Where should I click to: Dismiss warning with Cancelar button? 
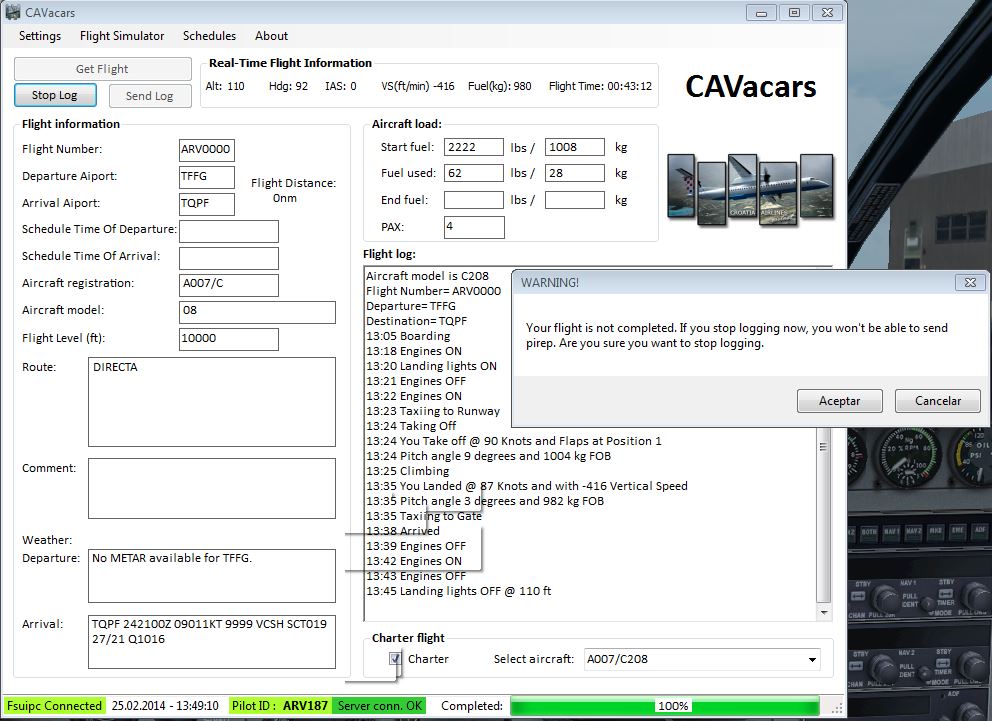click(x=938, y=401)
